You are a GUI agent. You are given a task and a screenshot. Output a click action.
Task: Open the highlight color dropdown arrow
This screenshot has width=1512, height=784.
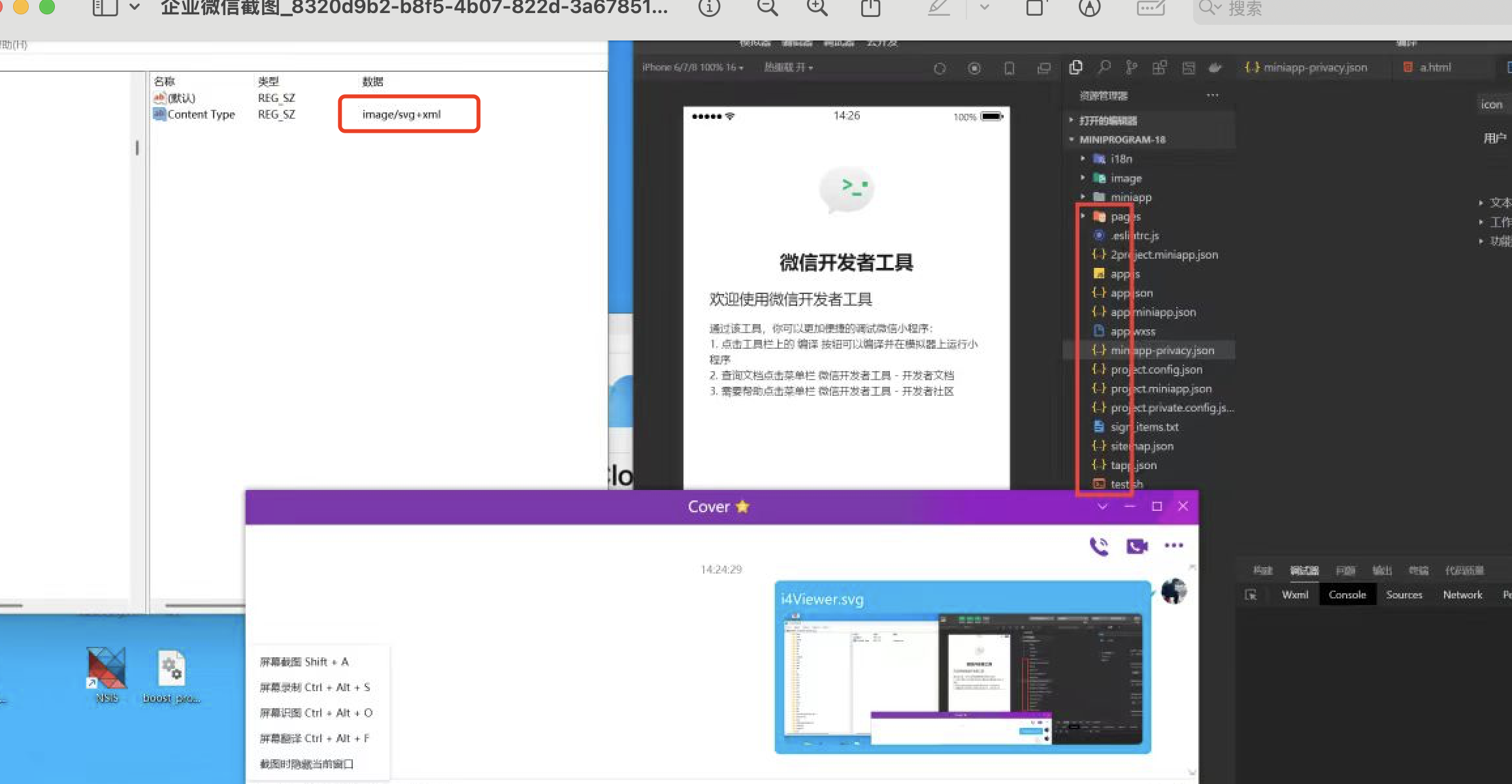(984, 7)
